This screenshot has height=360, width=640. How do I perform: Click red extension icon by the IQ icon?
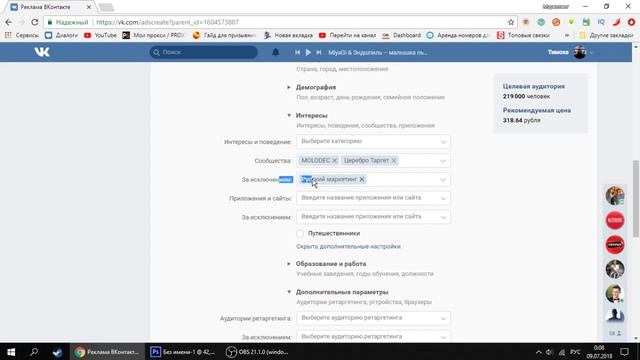616,22
